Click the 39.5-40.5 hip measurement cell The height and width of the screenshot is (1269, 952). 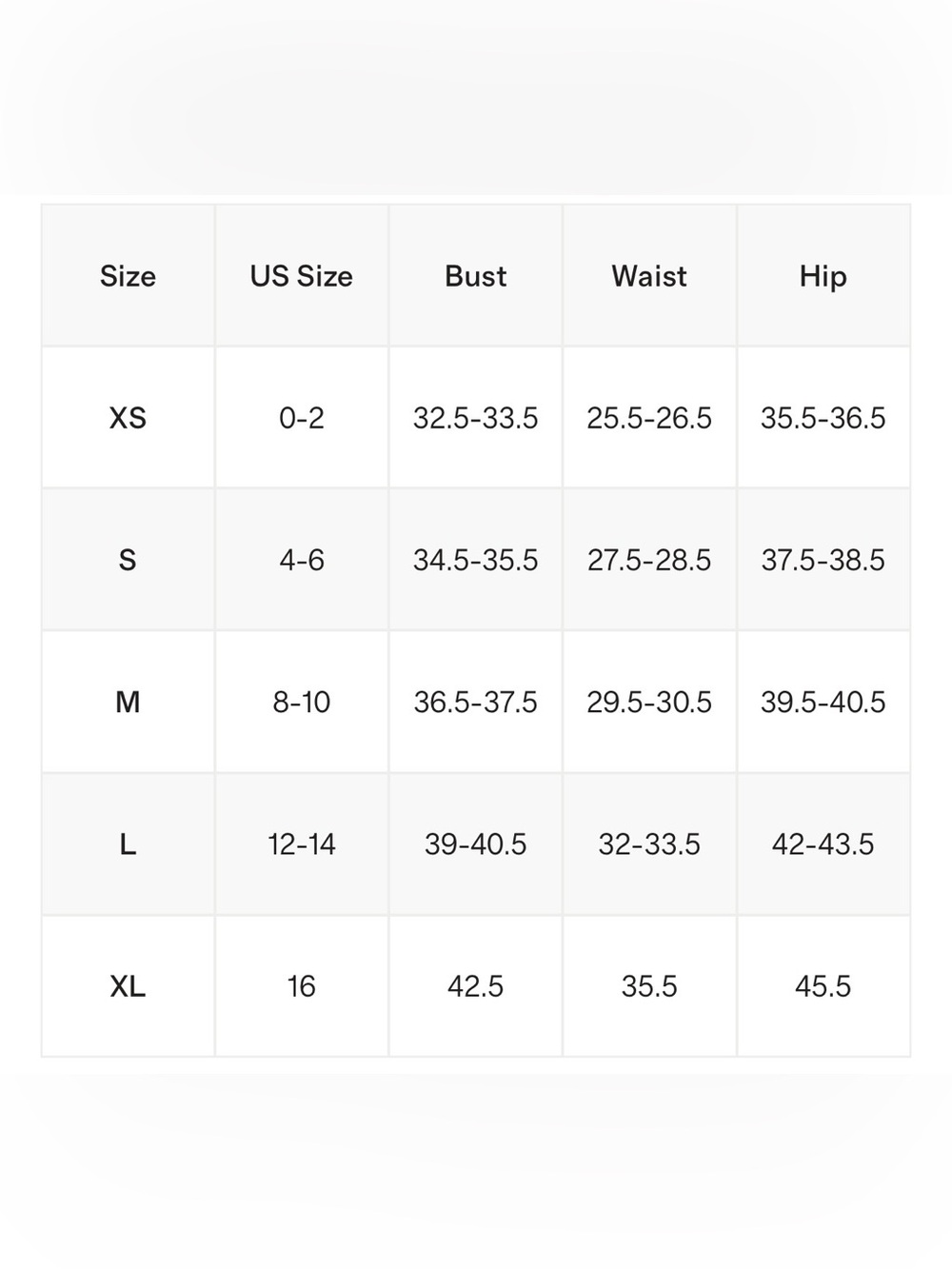click(x=823, y=702)
